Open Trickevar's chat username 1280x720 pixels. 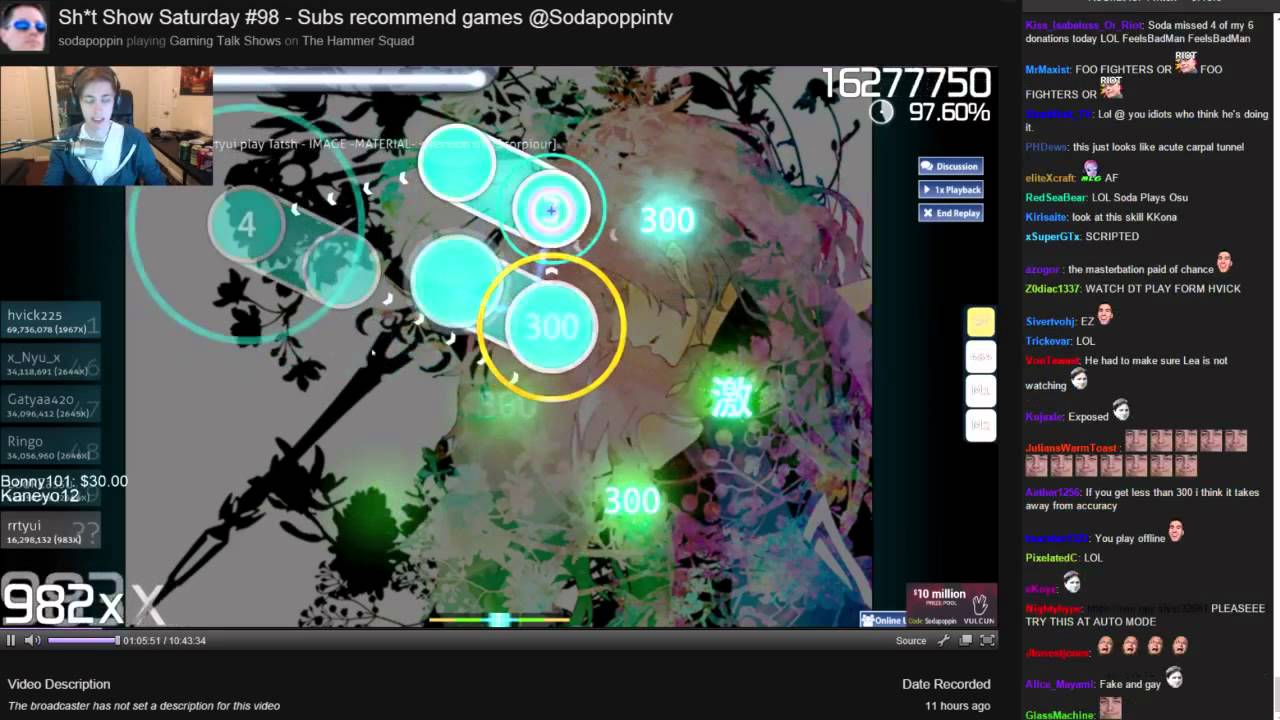[x=1047, y=341]
